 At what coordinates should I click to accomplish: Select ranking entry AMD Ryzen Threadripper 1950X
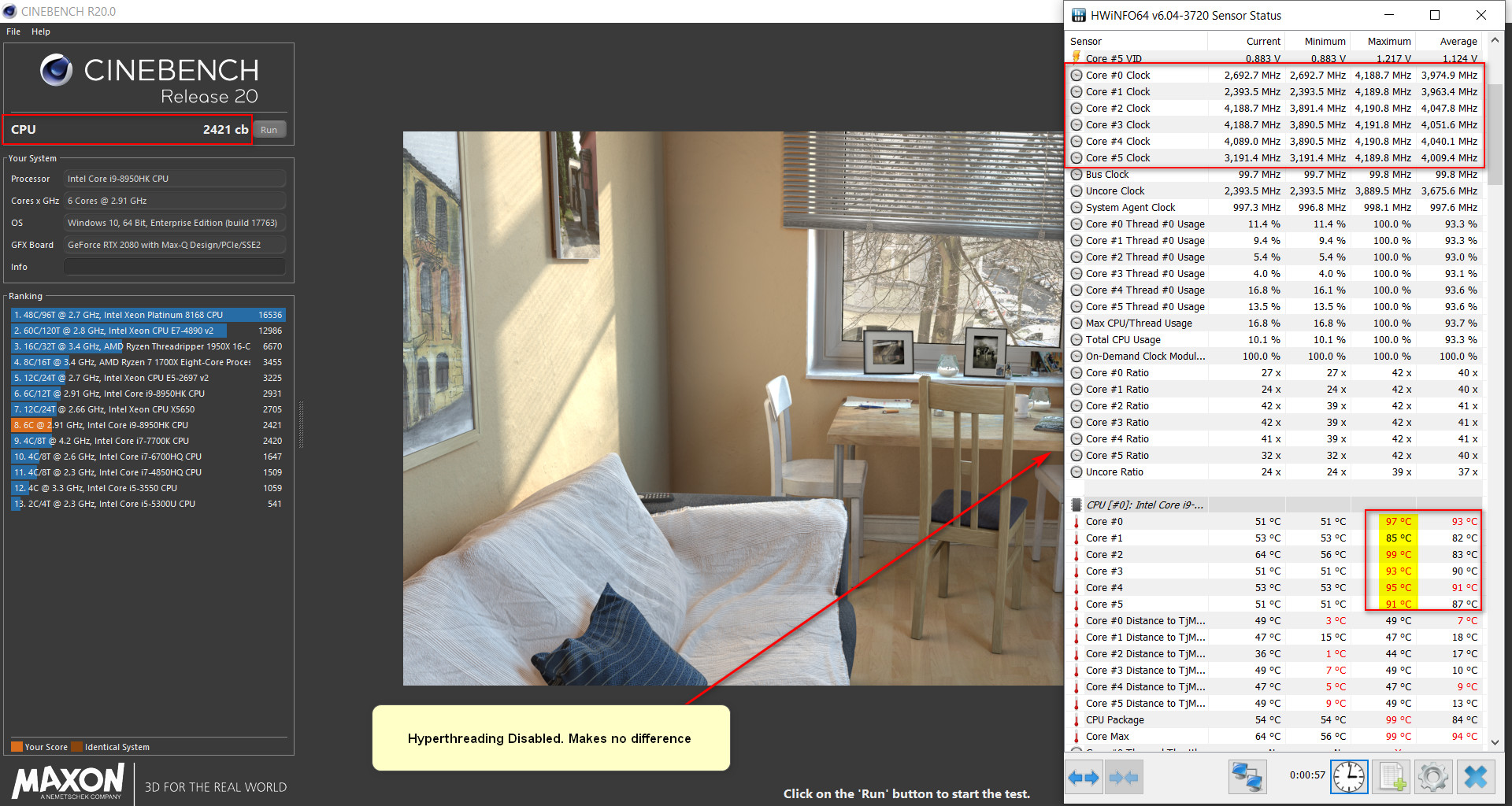[147, 346]
